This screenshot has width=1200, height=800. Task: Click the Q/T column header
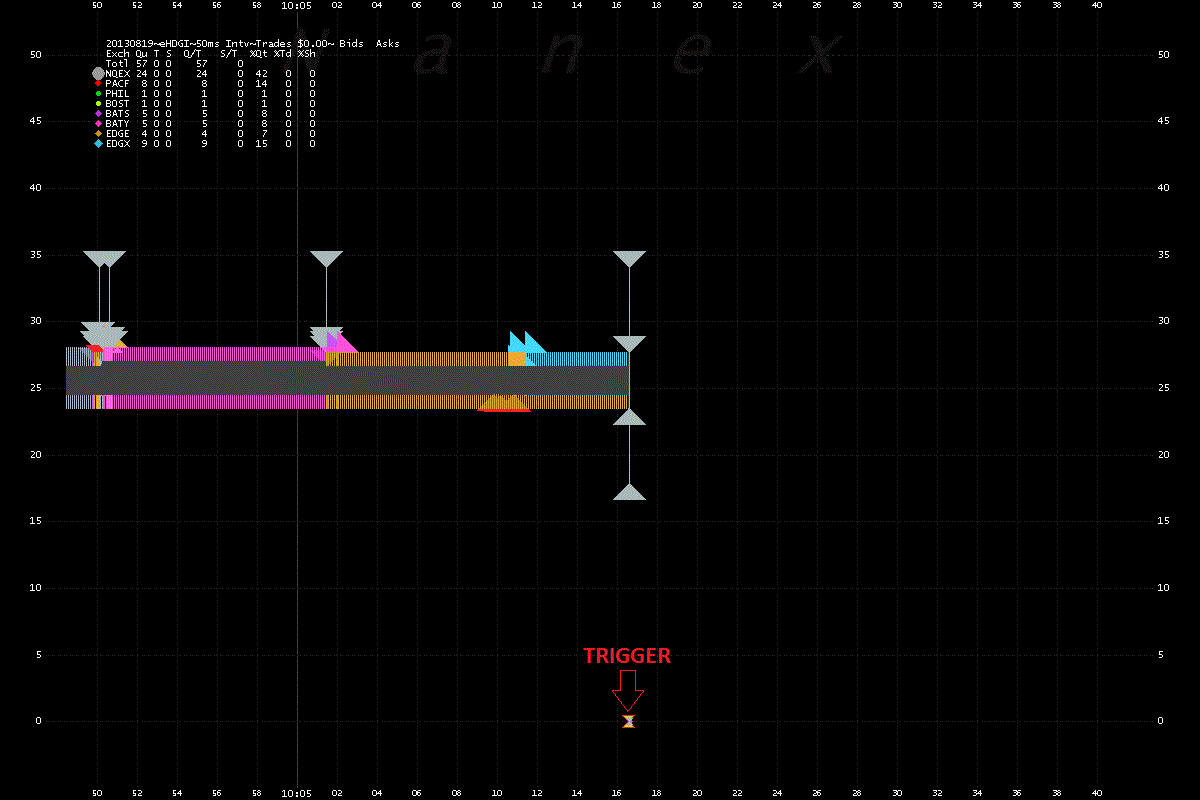(193, 53)
